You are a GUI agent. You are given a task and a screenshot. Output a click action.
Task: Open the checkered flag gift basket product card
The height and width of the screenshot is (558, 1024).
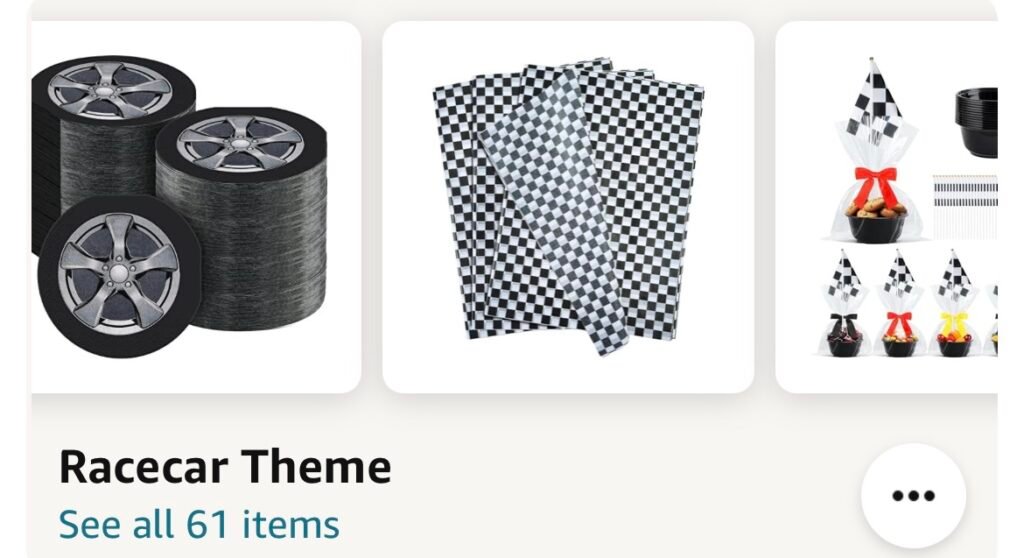(x=886, y=207)
